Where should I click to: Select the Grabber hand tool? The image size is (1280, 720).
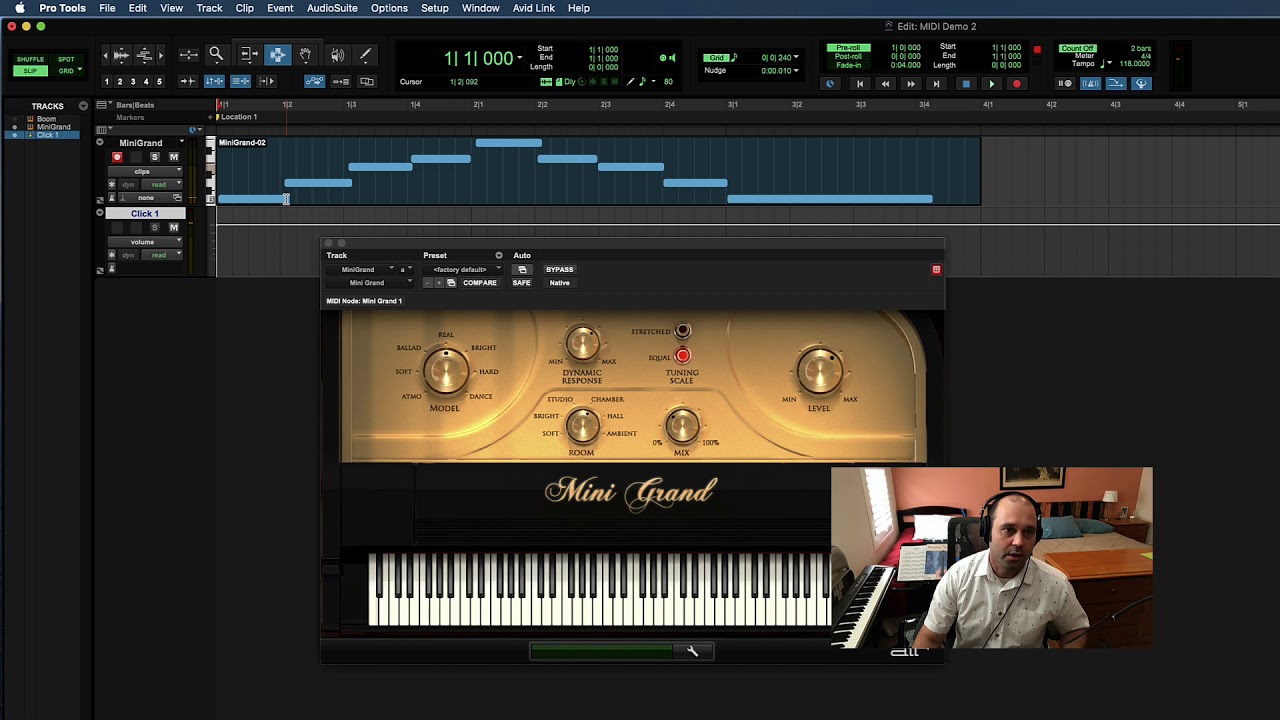(305, 55)
